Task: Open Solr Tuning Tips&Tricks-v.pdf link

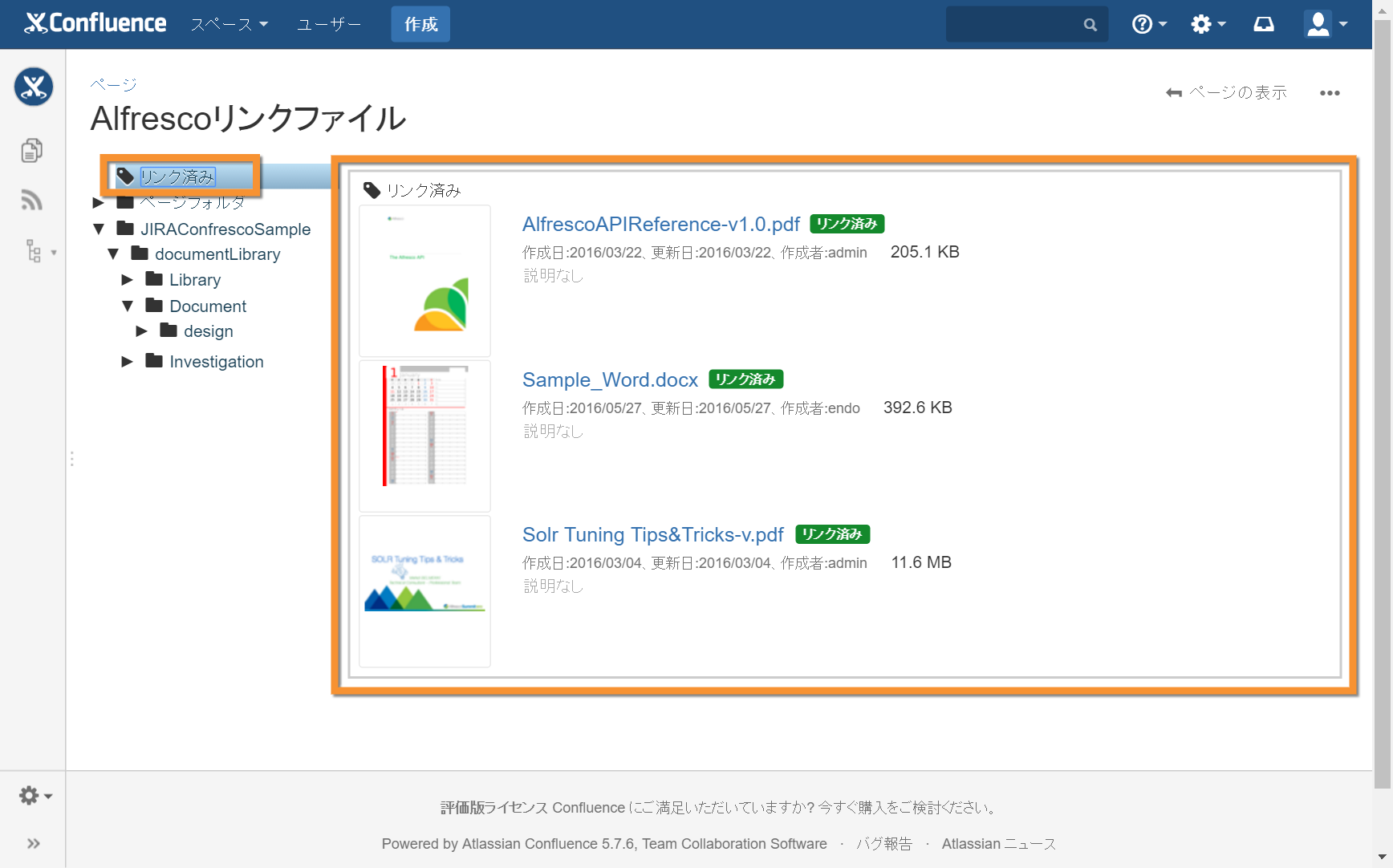Action: (652, 534)
